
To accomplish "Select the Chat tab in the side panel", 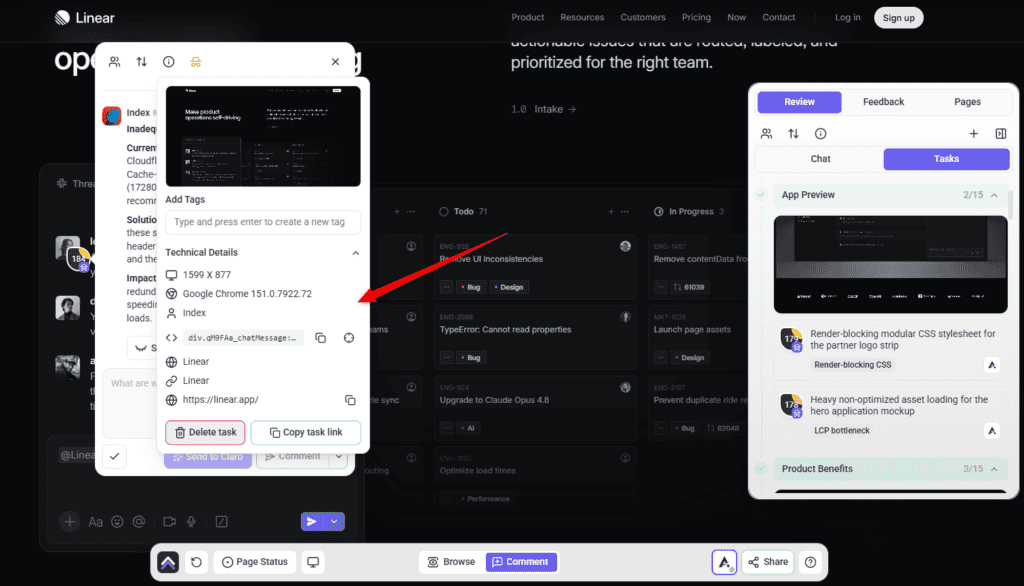I will coord(820,159).
